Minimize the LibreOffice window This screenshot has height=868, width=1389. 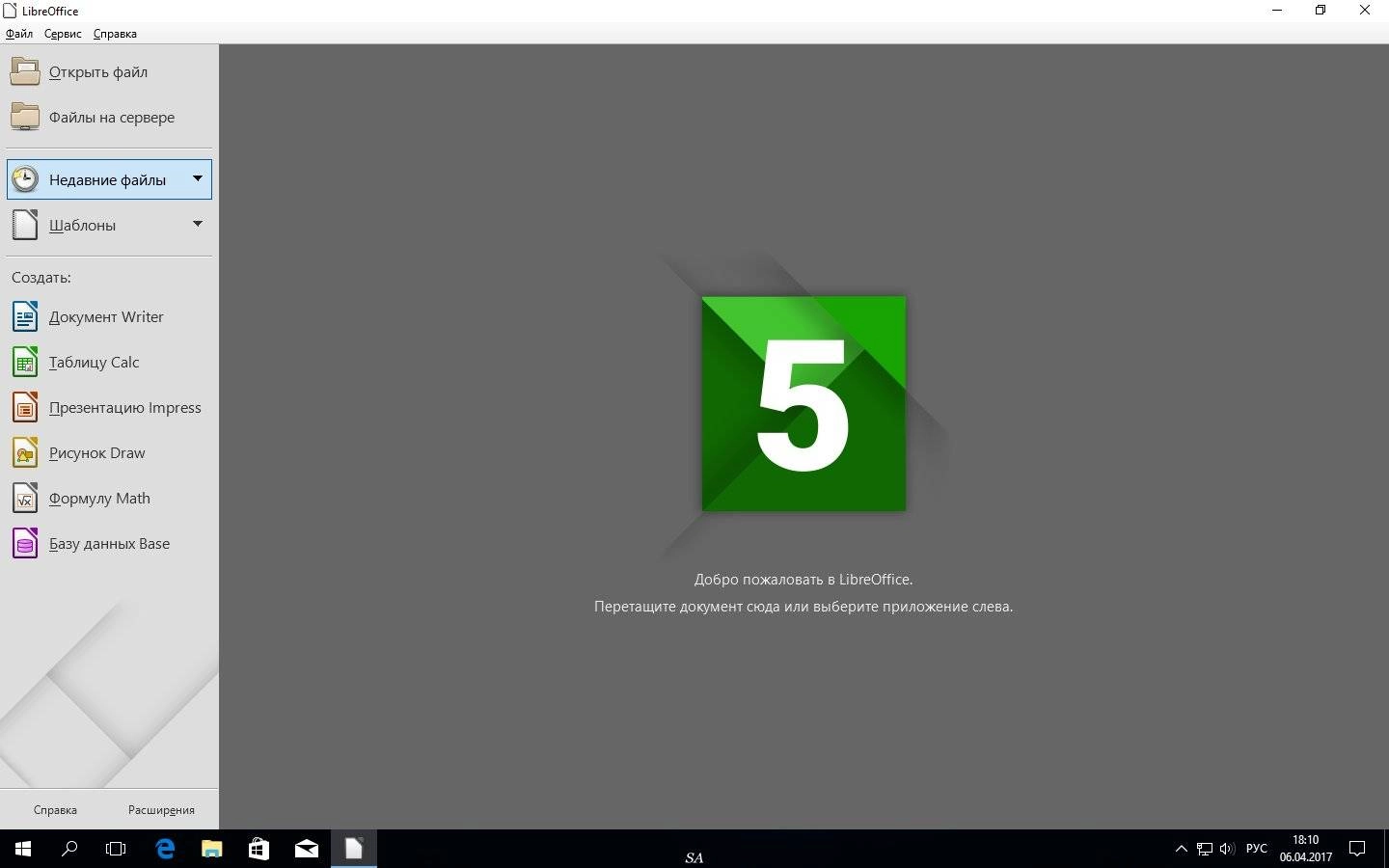1277,11
